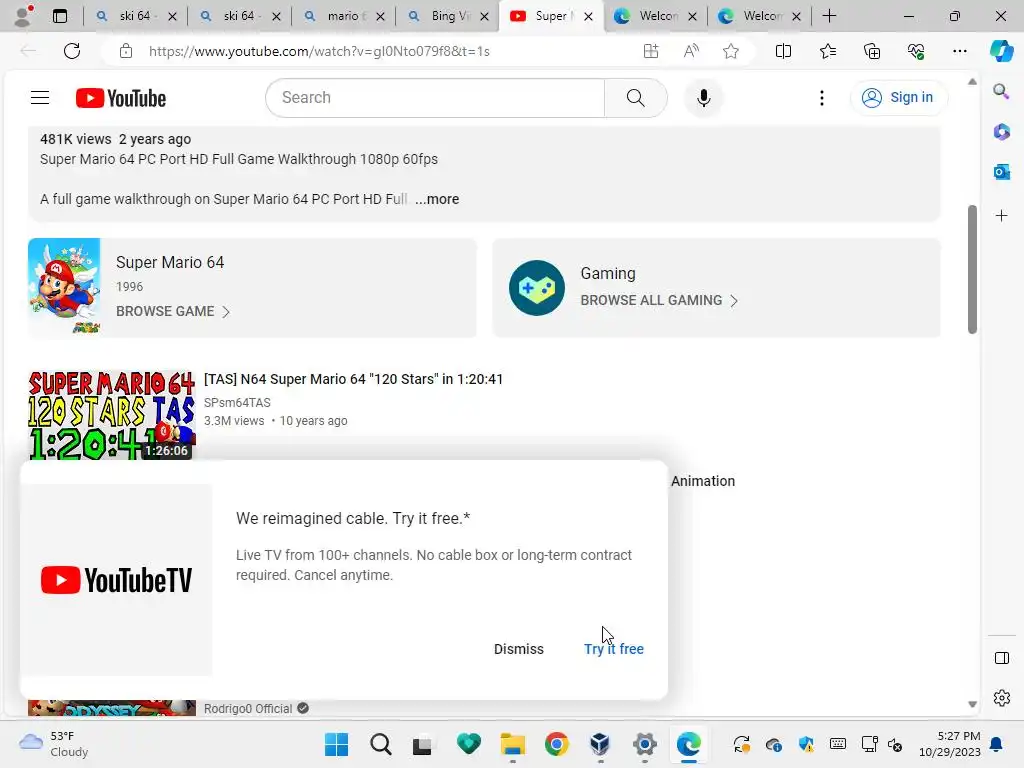Refresh the current page
The width and height of the screenshot is (1024, 768).
(72, 51)
